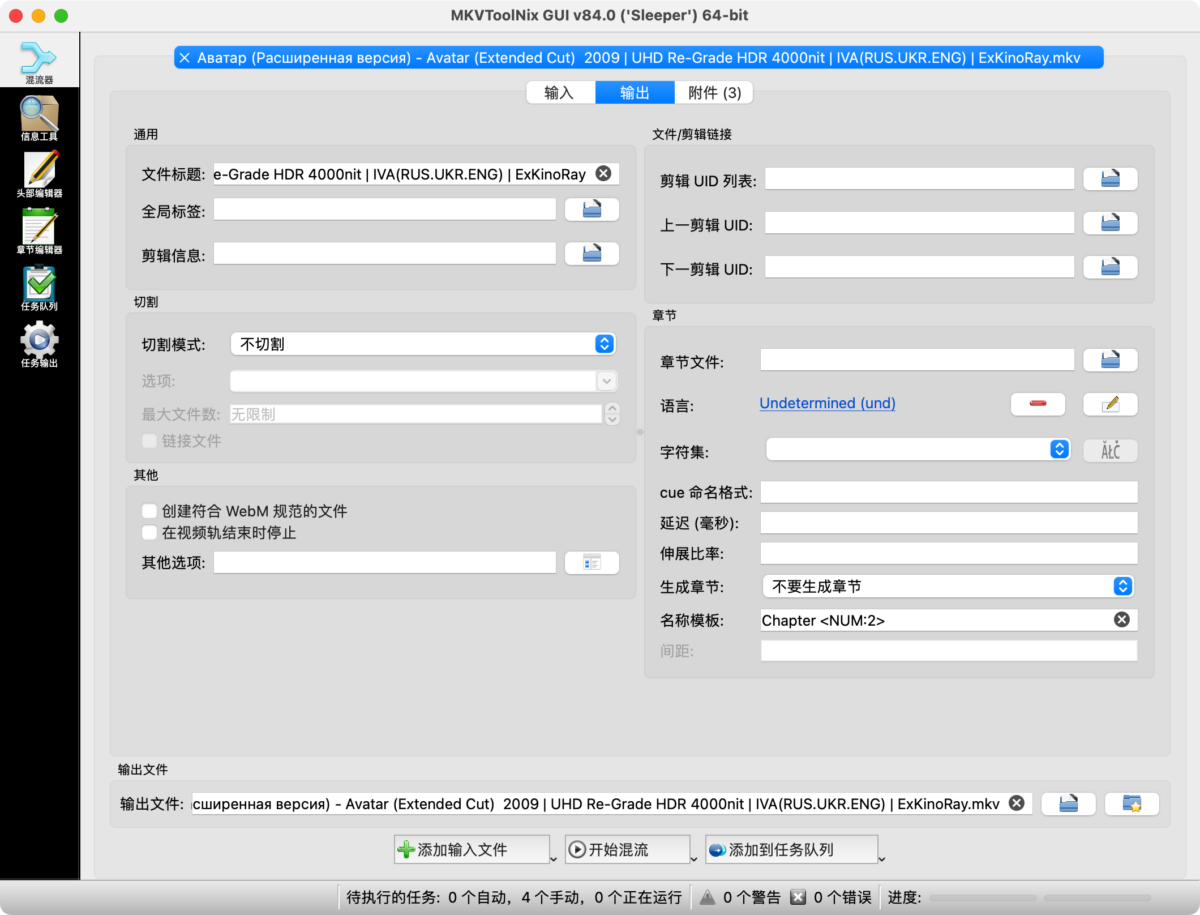Click the 字符集 preview button
The image size is (1200, 915).
coord(1110,450)
